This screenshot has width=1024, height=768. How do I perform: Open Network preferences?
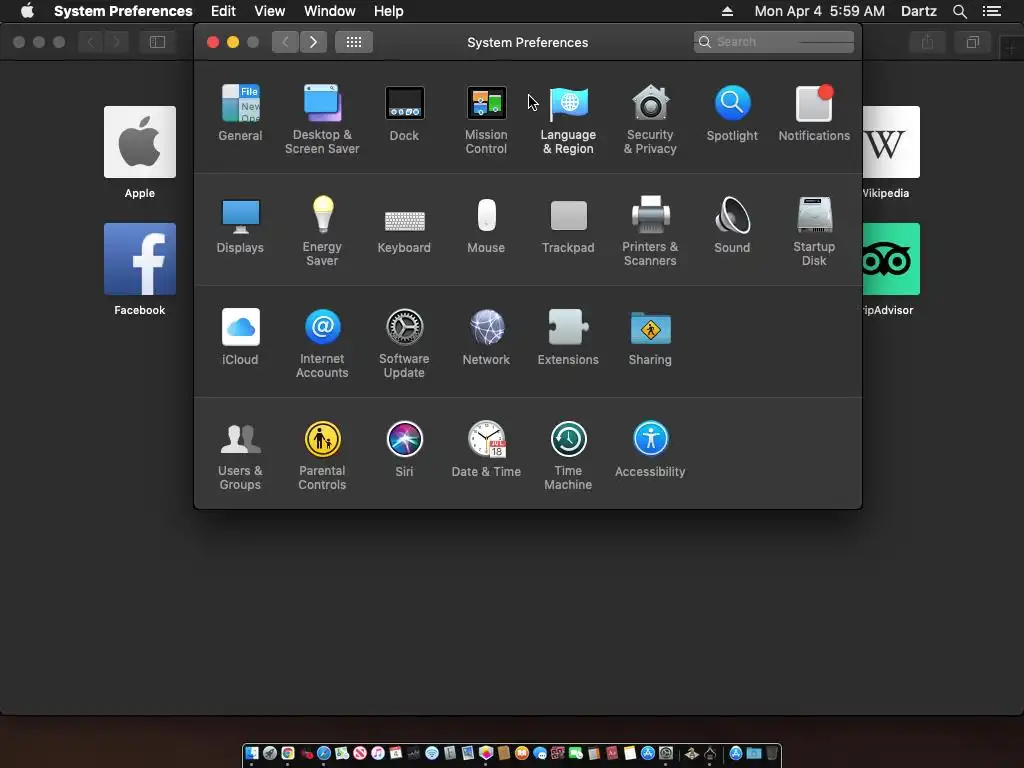click(x=486, y=337)
